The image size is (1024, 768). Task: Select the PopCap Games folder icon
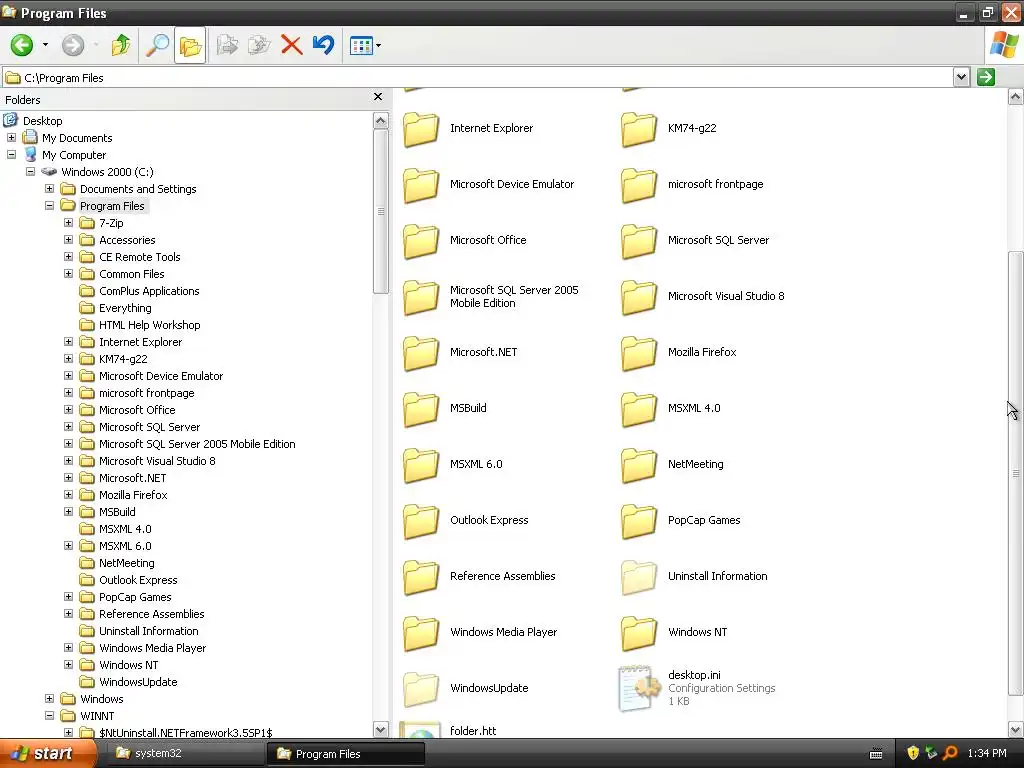tap(639, 521)
